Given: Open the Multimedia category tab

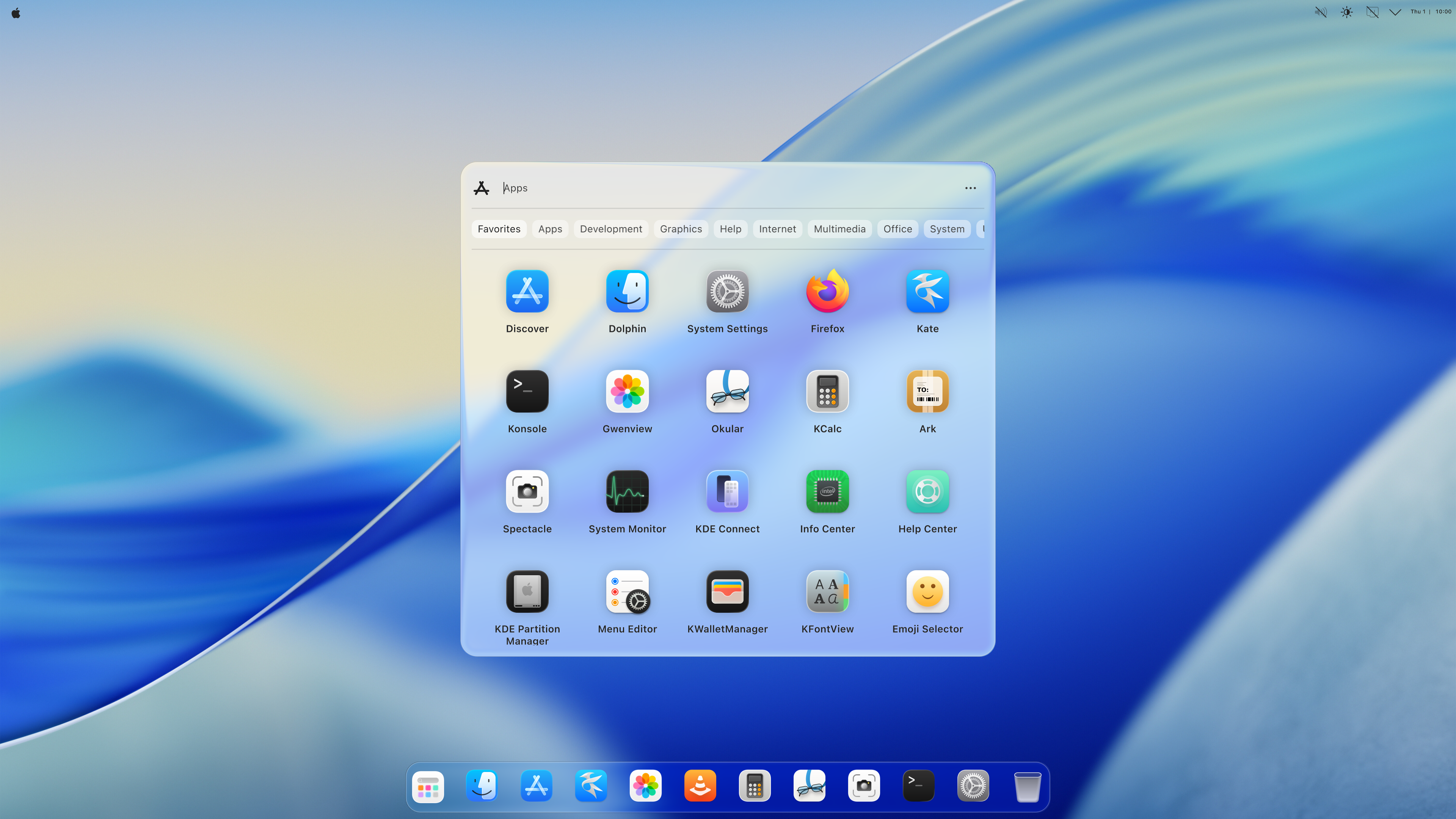Looking at the screenshot, I should pyautogui.click(x=839, y=229).
